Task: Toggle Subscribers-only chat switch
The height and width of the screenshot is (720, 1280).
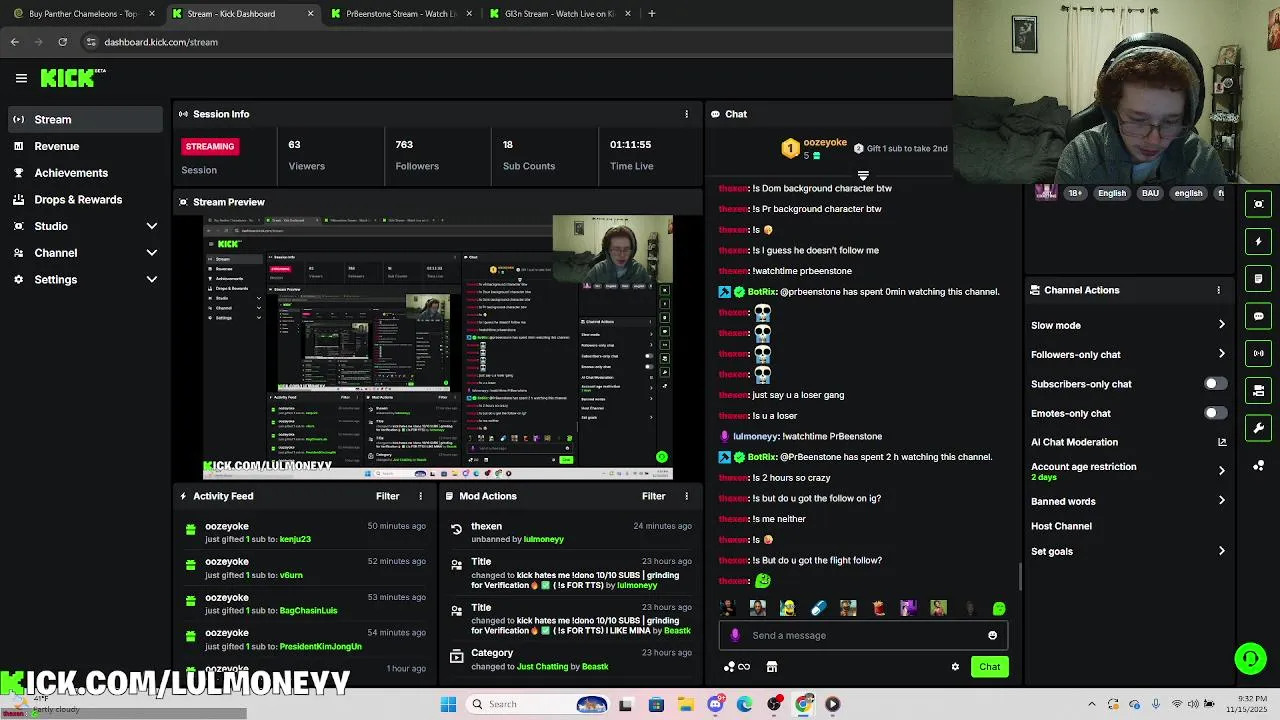Action: (1215, 384)
